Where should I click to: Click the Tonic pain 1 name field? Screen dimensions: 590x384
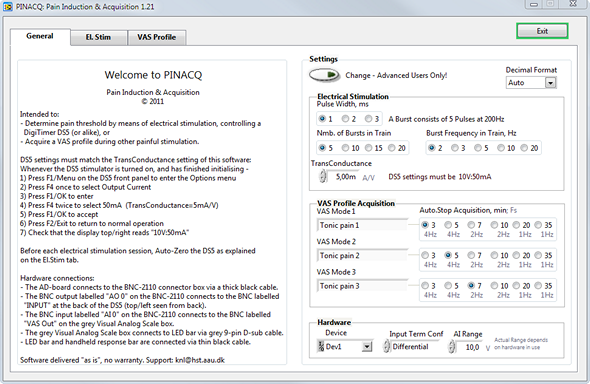[362, 225]
